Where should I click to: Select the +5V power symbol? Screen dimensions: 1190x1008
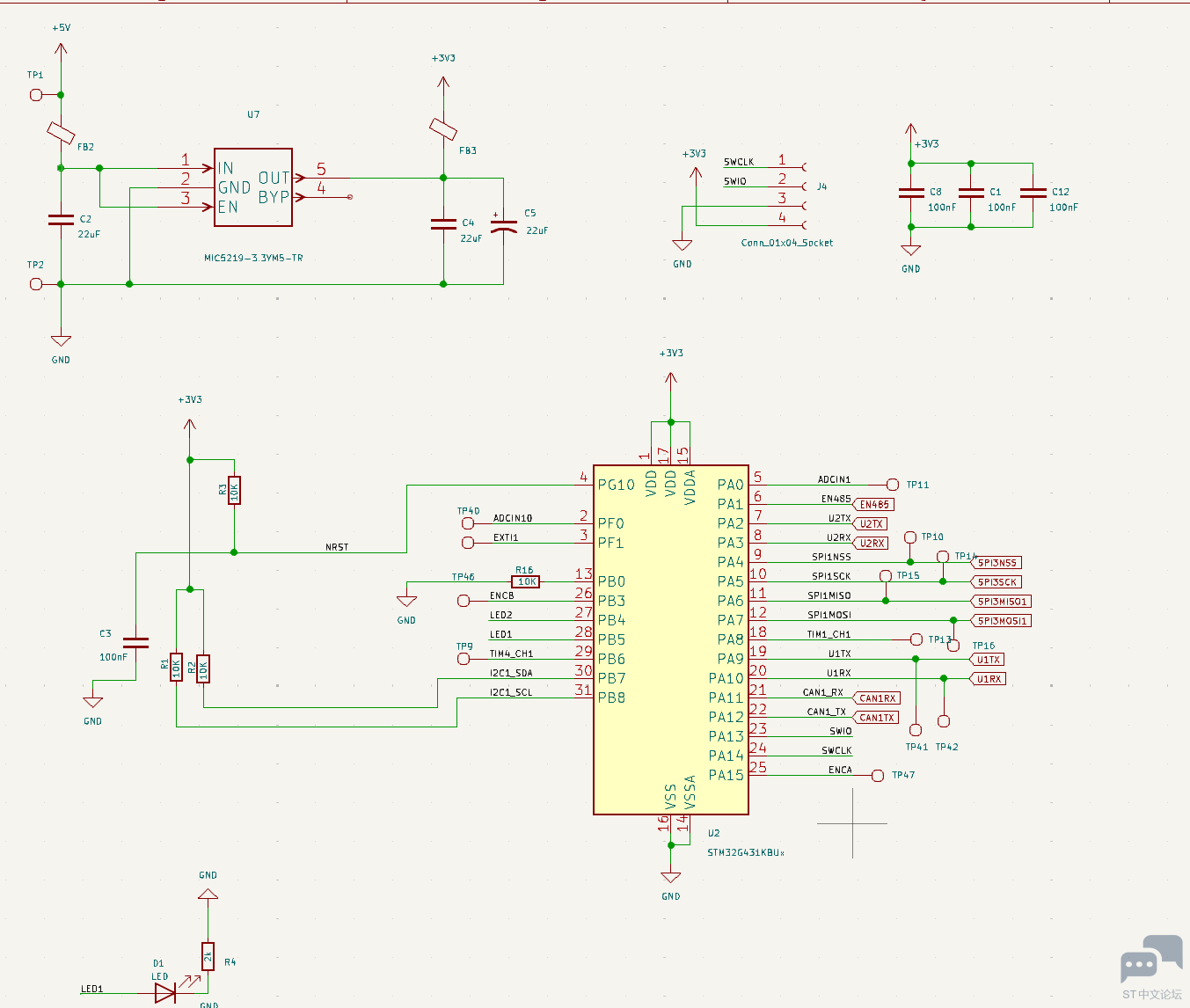tap(61, 48)
